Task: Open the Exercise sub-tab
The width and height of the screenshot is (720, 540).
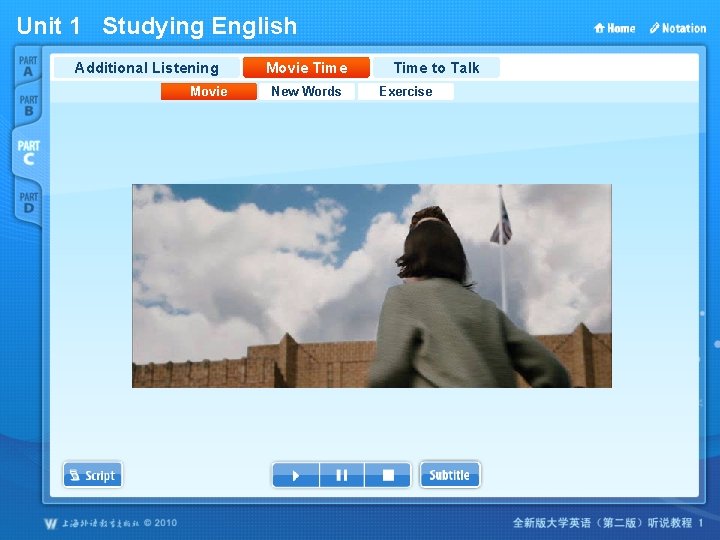Action: tap(405, 91)
